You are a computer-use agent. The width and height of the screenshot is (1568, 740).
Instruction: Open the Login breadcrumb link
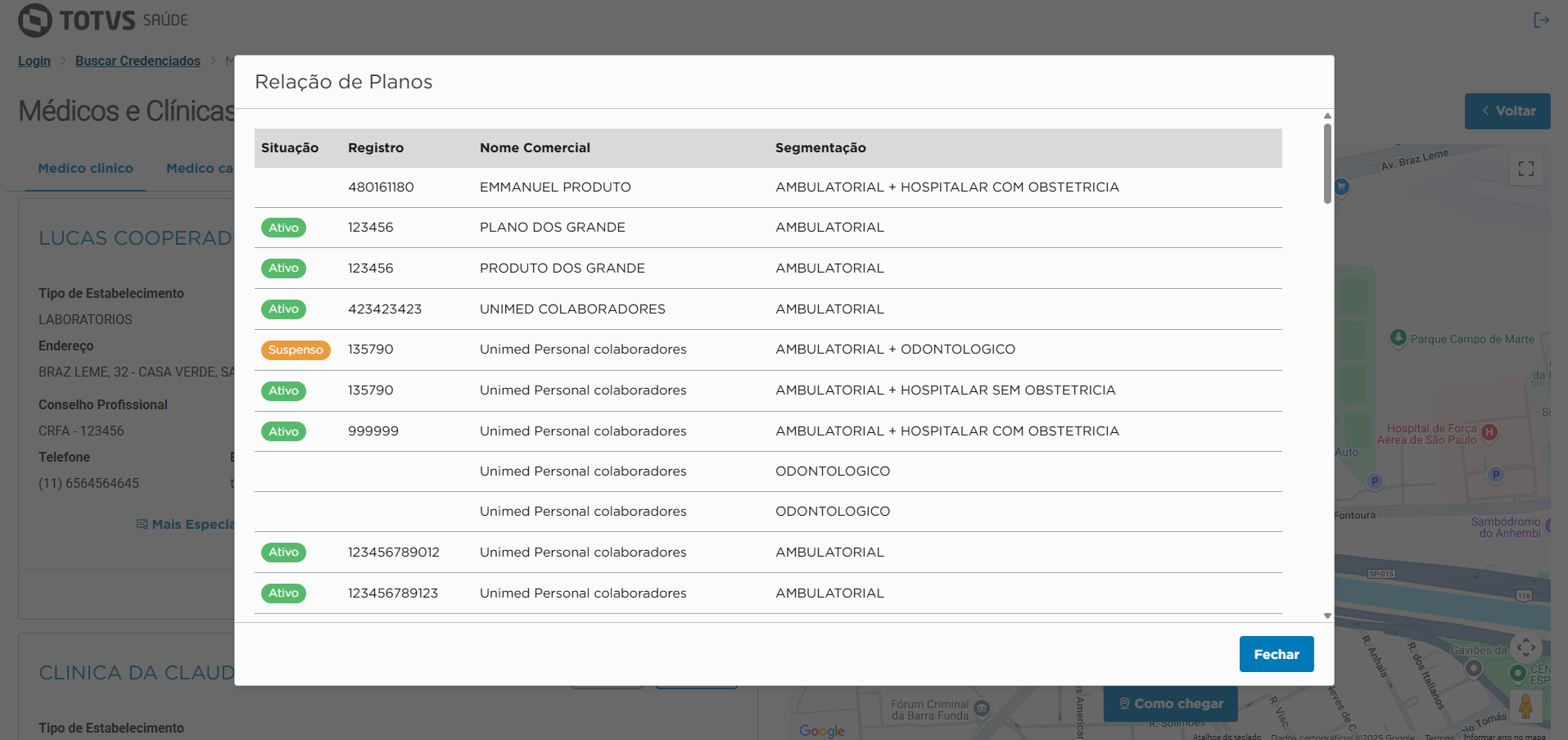[x=34, y=61]
